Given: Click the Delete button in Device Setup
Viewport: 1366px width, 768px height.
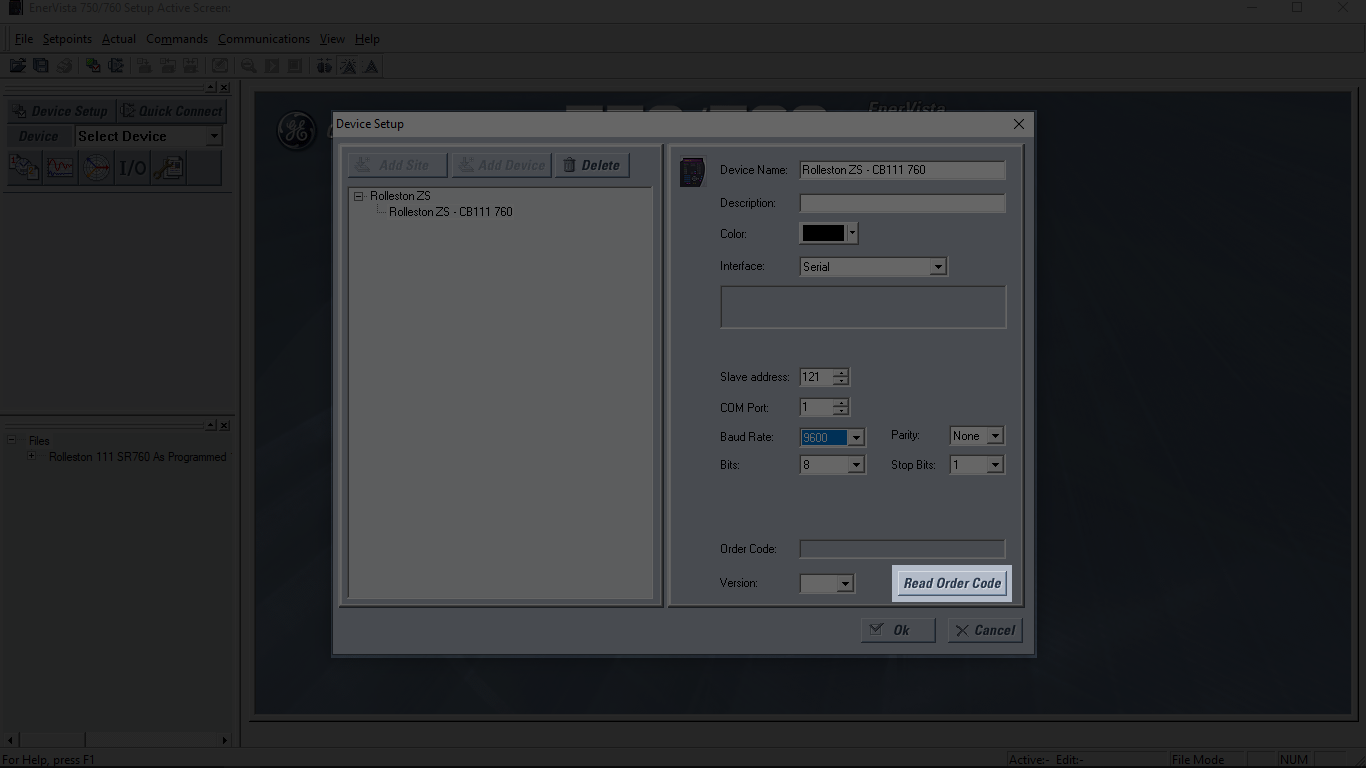Looking at the screenshot, I should click(592, 165).
